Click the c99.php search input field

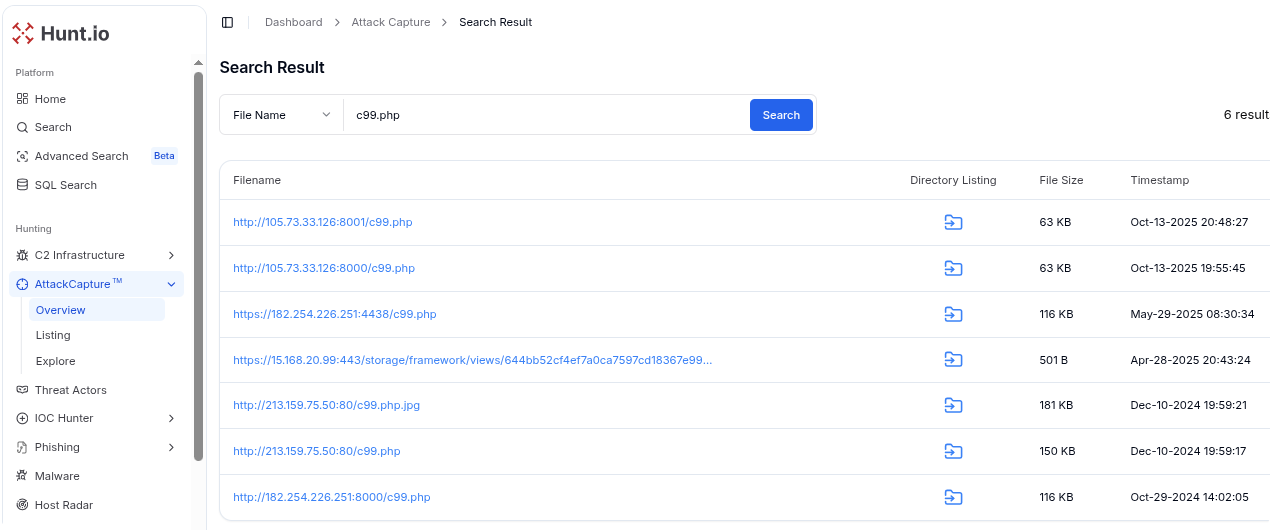(545, 115)
